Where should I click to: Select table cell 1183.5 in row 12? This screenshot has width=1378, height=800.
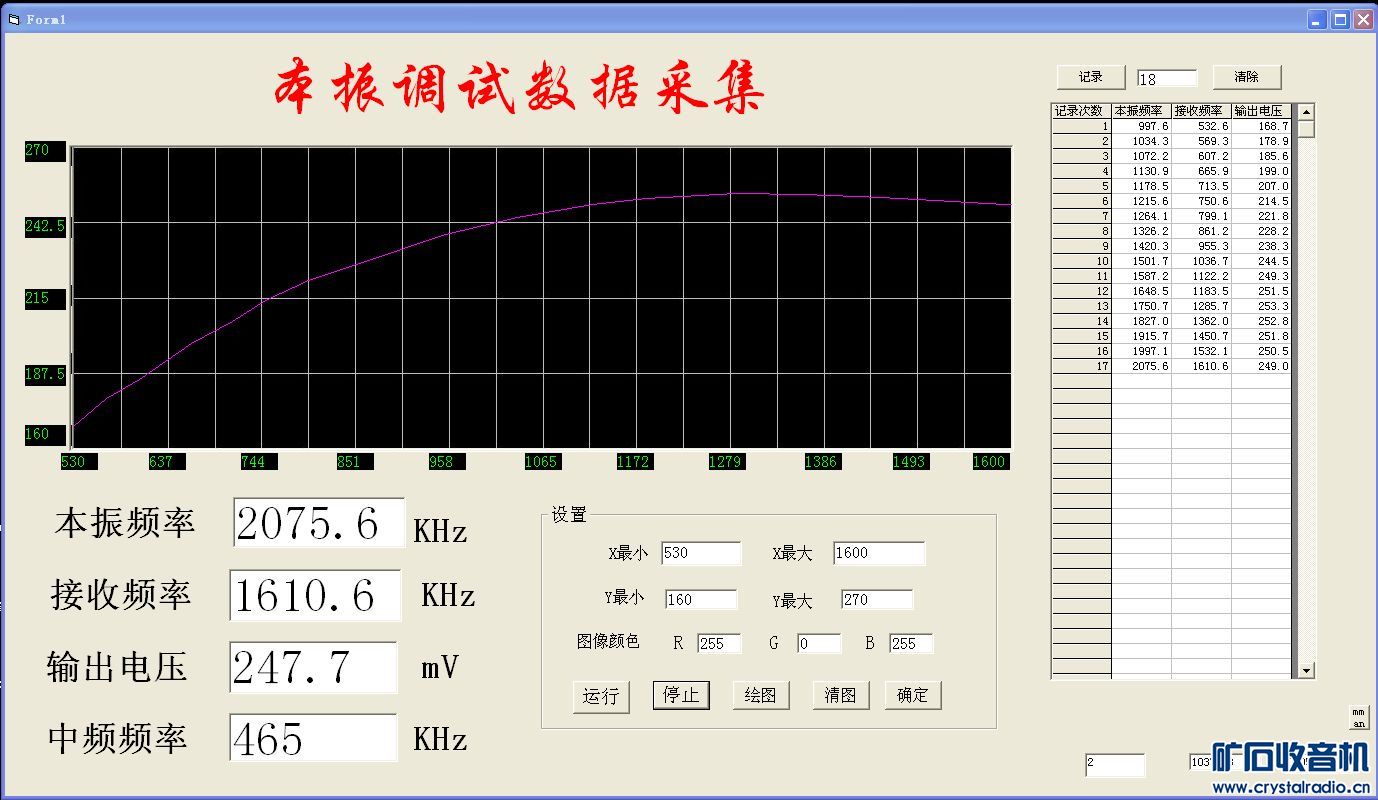click(1201, 292)
